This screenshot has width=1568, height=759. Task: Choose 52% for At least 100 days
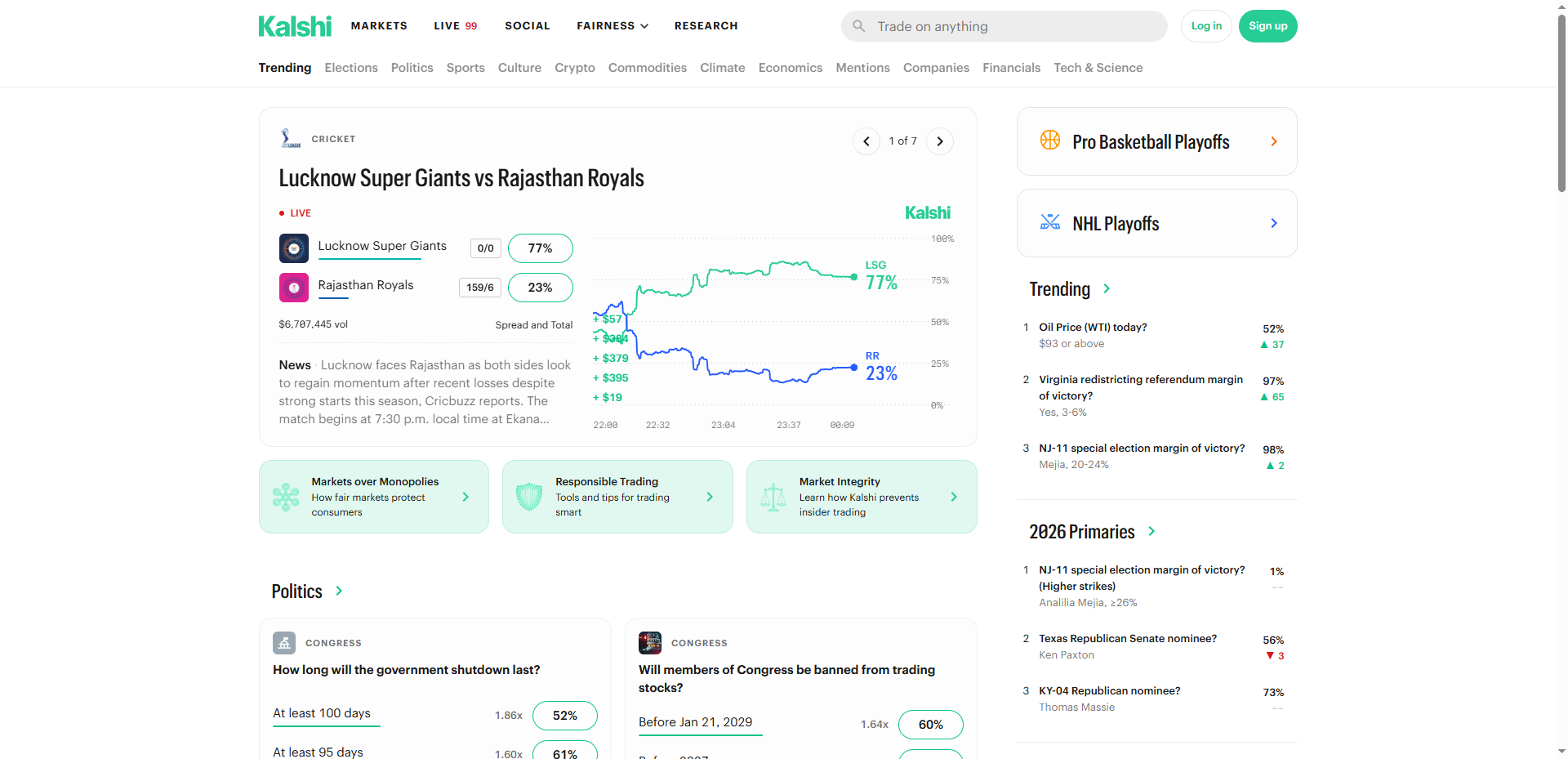[x=564, y=716]
